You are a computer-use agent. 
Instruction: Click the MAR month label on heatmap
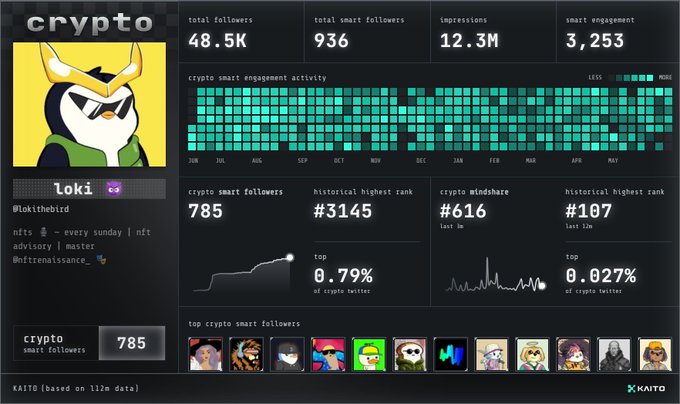530,160
